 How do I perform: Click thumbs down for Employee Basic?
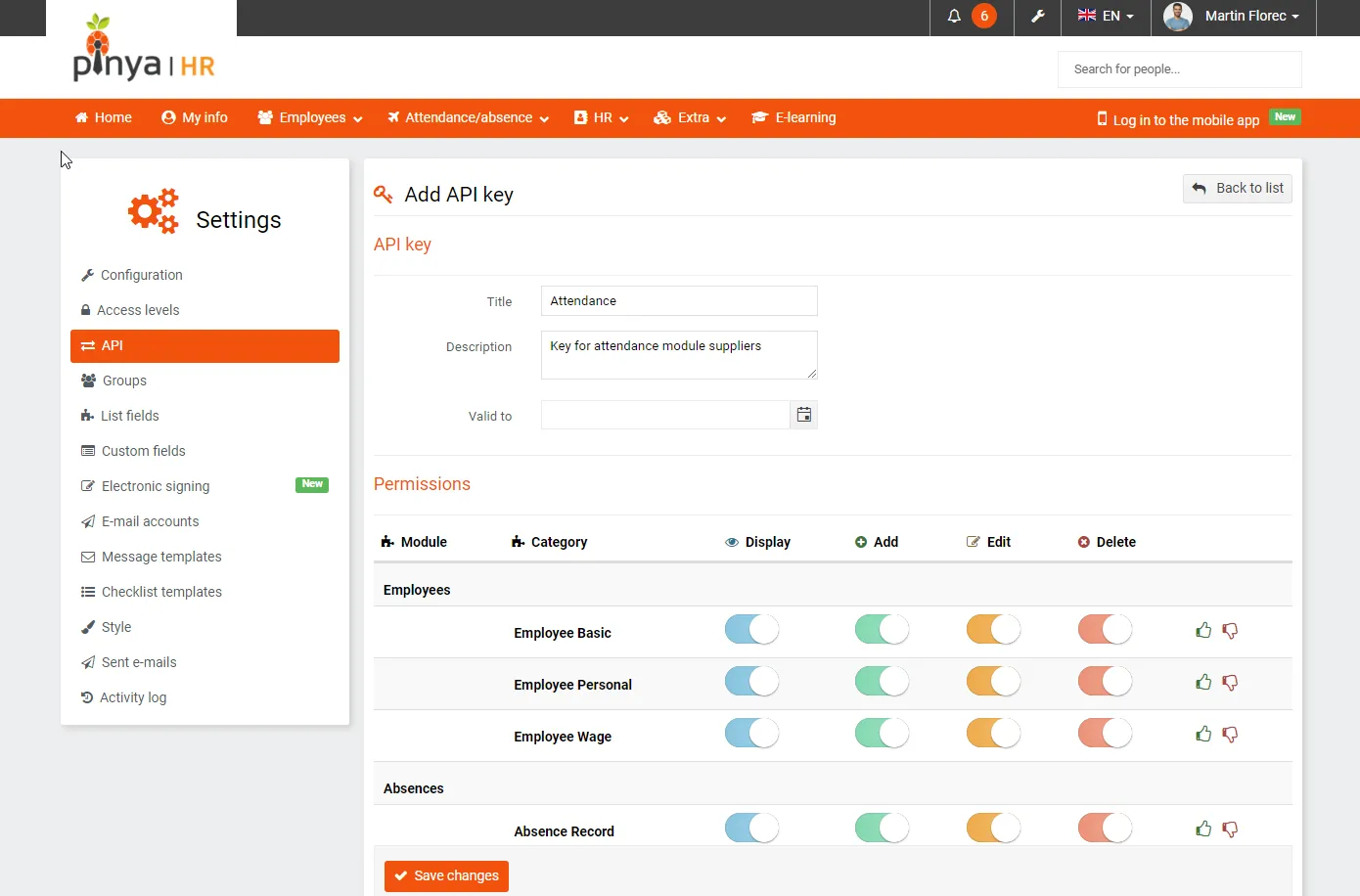point(1230,631)
